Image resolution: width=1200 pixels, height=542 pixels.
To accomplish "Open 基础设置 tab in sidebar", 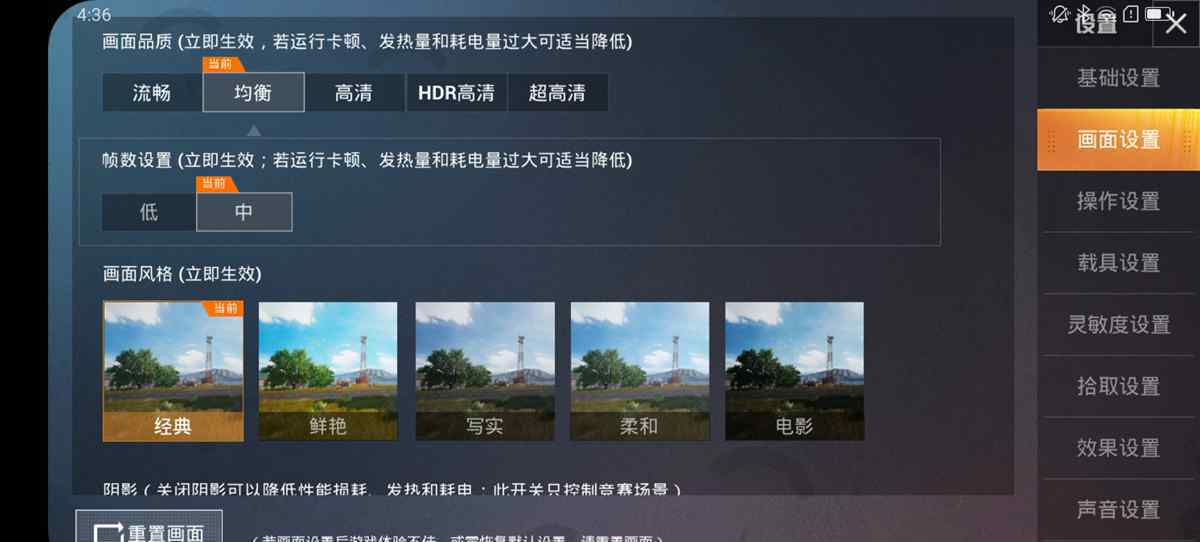I will point(1118,78).
